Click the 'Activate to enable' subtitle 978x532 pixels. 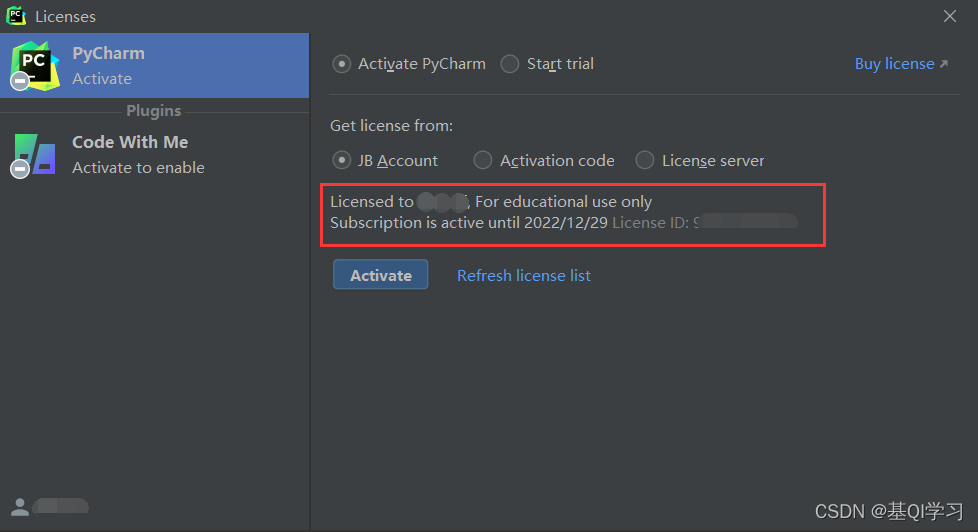click(138, 167)
